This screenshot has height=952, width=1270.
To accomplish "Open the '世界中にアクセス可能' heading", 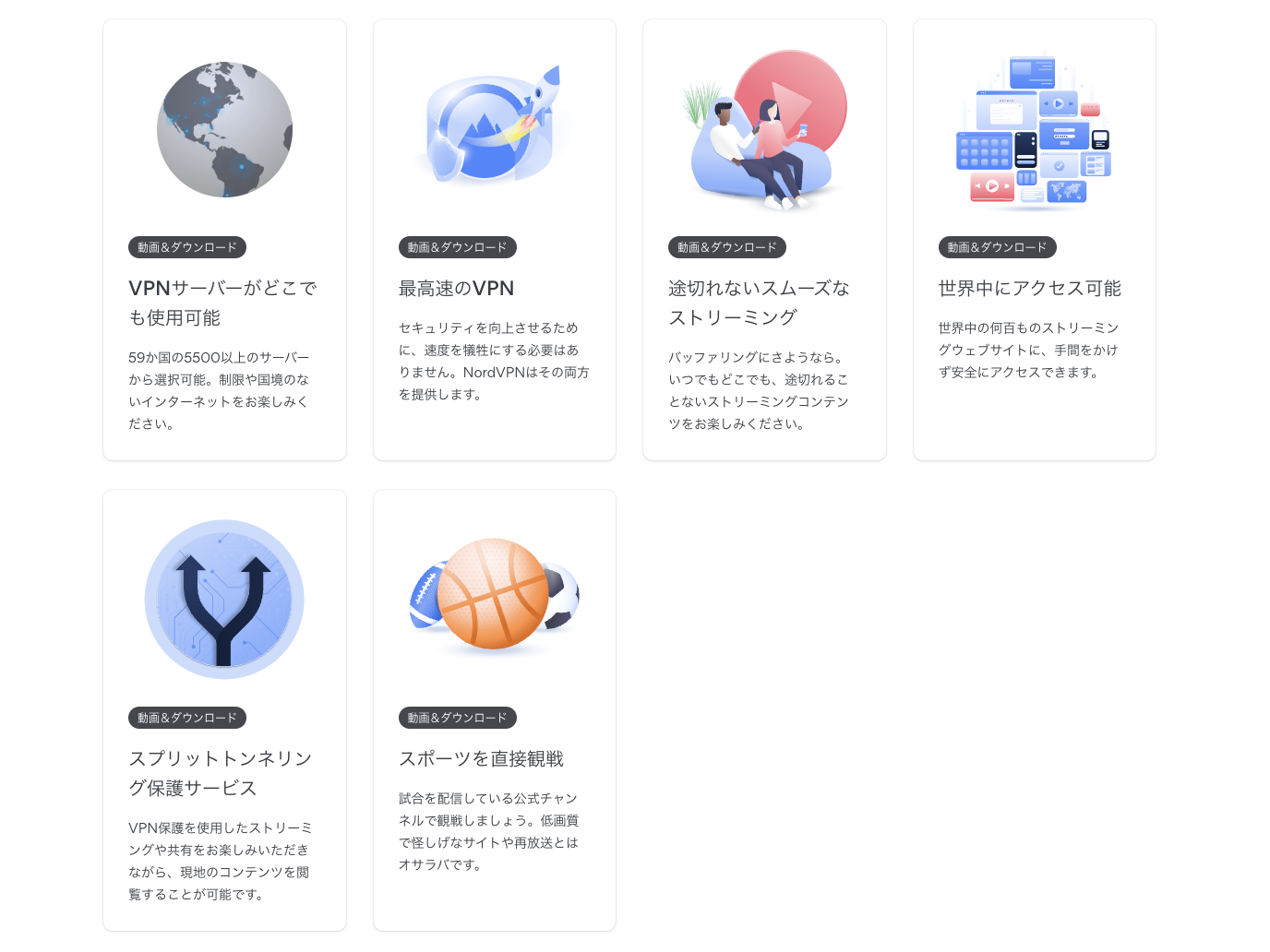I will (x=1029, y=289).
